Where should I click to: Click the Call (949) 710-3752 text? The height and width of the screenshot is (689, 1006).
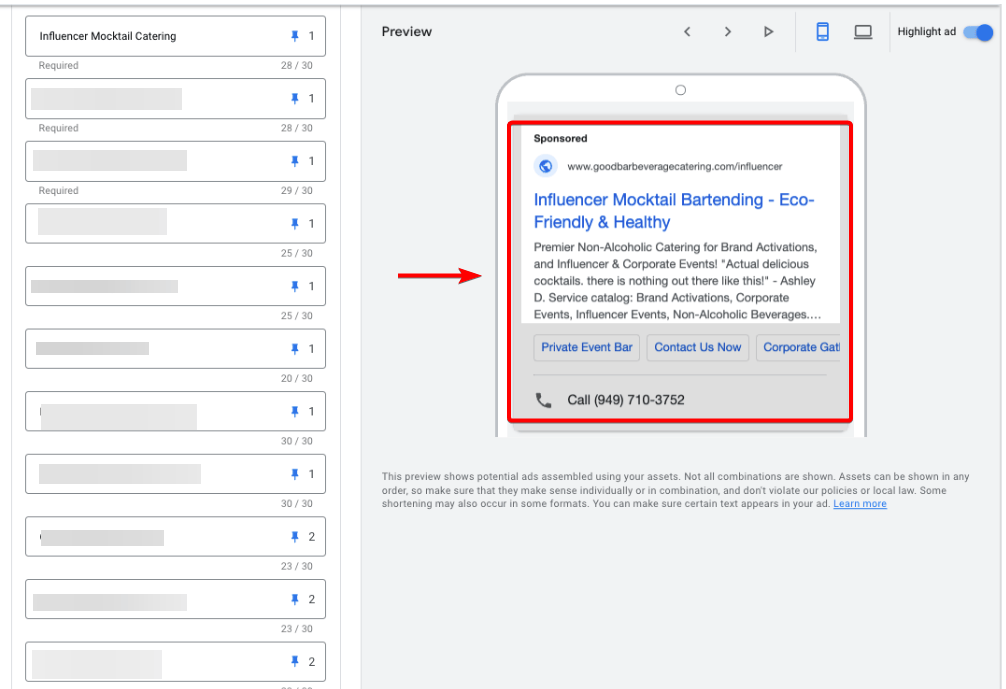(x=626, y=400)
